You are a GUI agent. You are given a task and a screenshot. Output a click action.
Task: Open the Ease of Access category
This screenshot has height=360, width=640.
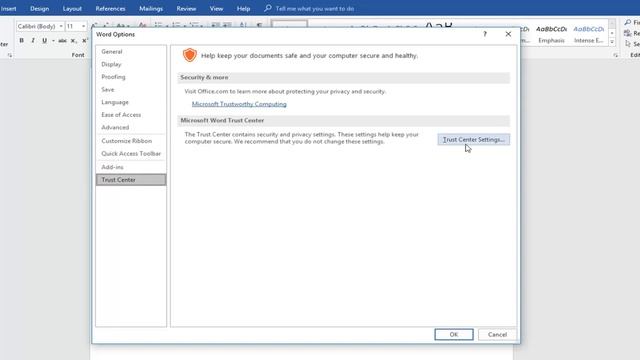pos(131,115)
